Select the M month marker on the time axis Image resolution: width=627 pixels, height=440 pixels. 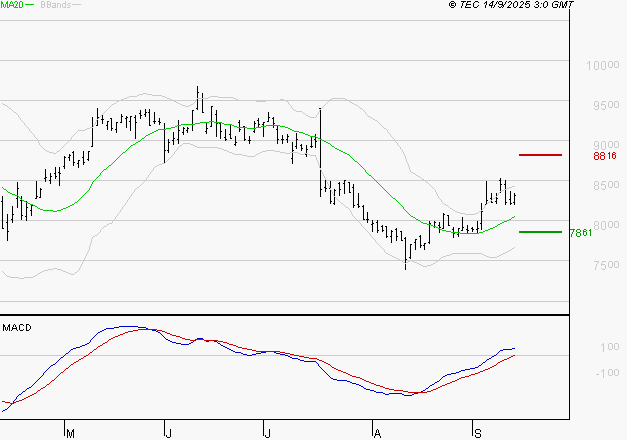pos(70,432)
